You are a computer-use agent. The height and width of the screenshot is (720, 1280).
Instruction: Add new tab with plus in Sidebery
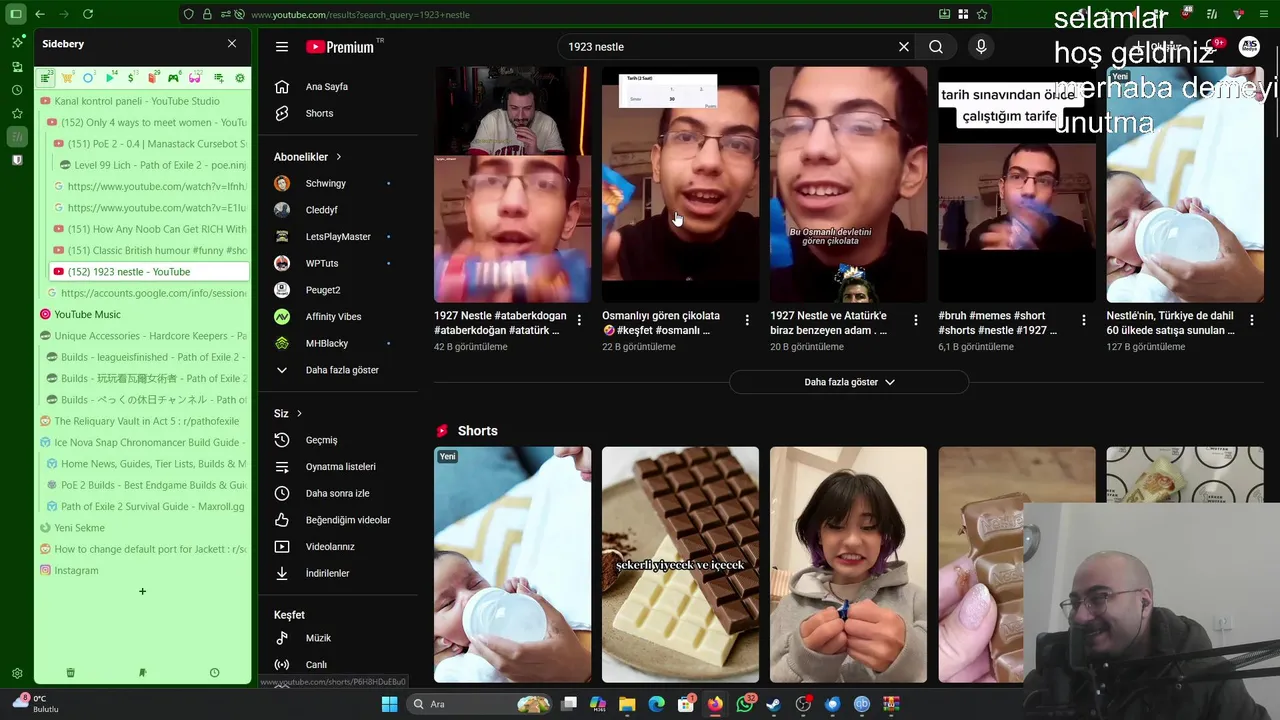(x=142, y=591)
